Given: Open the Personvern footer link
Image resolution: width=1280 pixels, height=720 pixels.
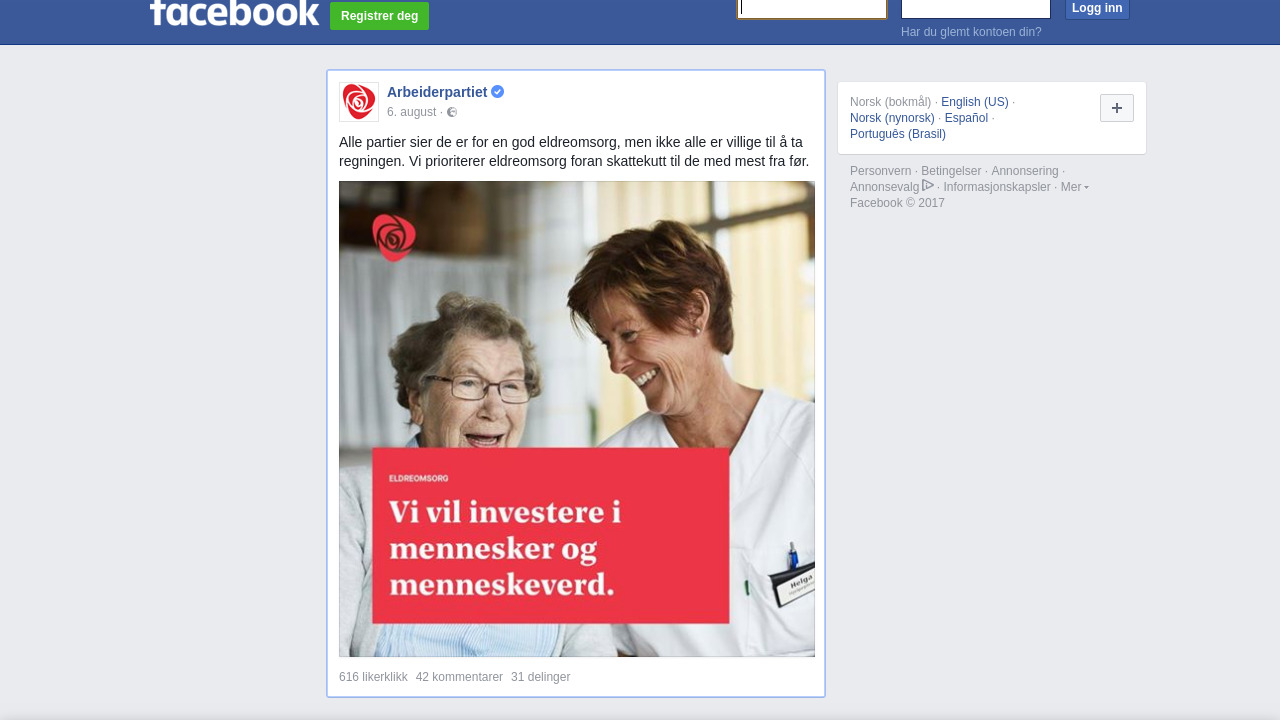Looking at the screenshot, I should point(881,171).
